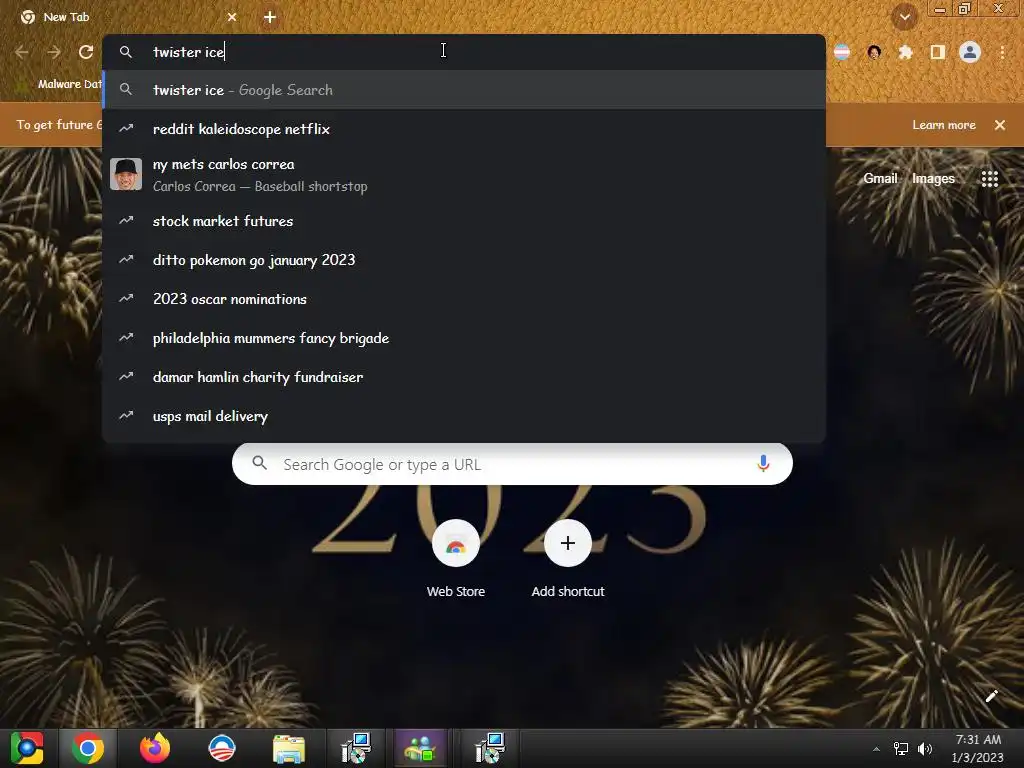Click the volume speaker tray icon

(925, 749)
